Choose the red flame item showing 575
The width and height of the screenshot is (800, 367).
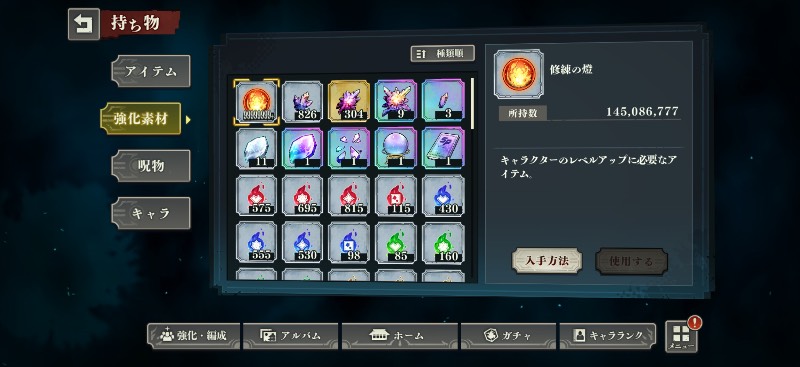(257, 195)
